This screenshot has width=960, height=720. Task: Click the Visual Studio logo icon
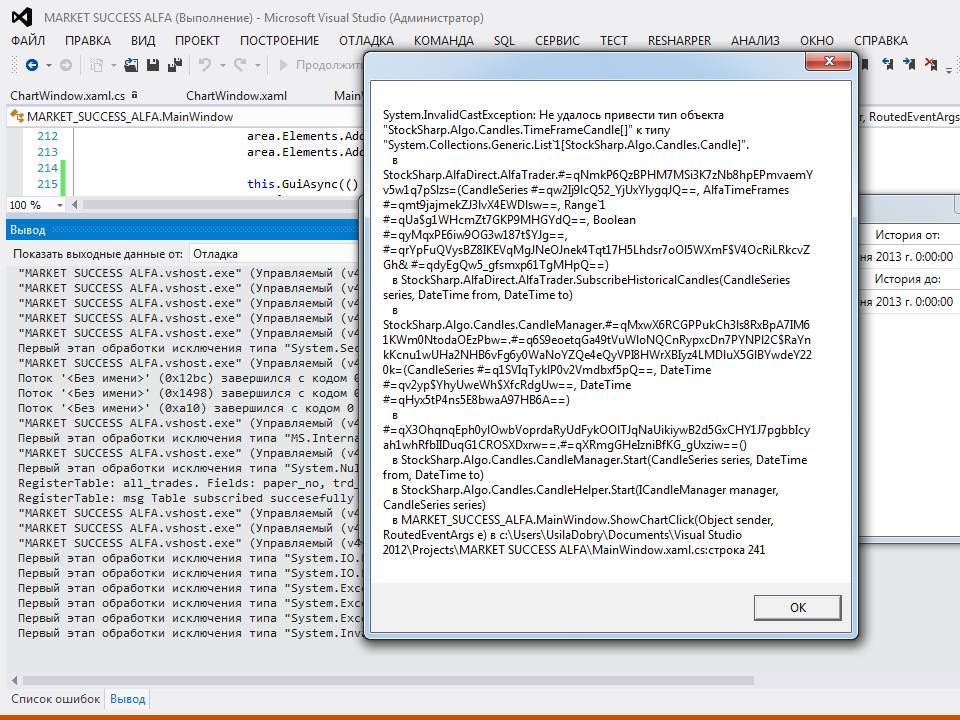click(22, 17)
